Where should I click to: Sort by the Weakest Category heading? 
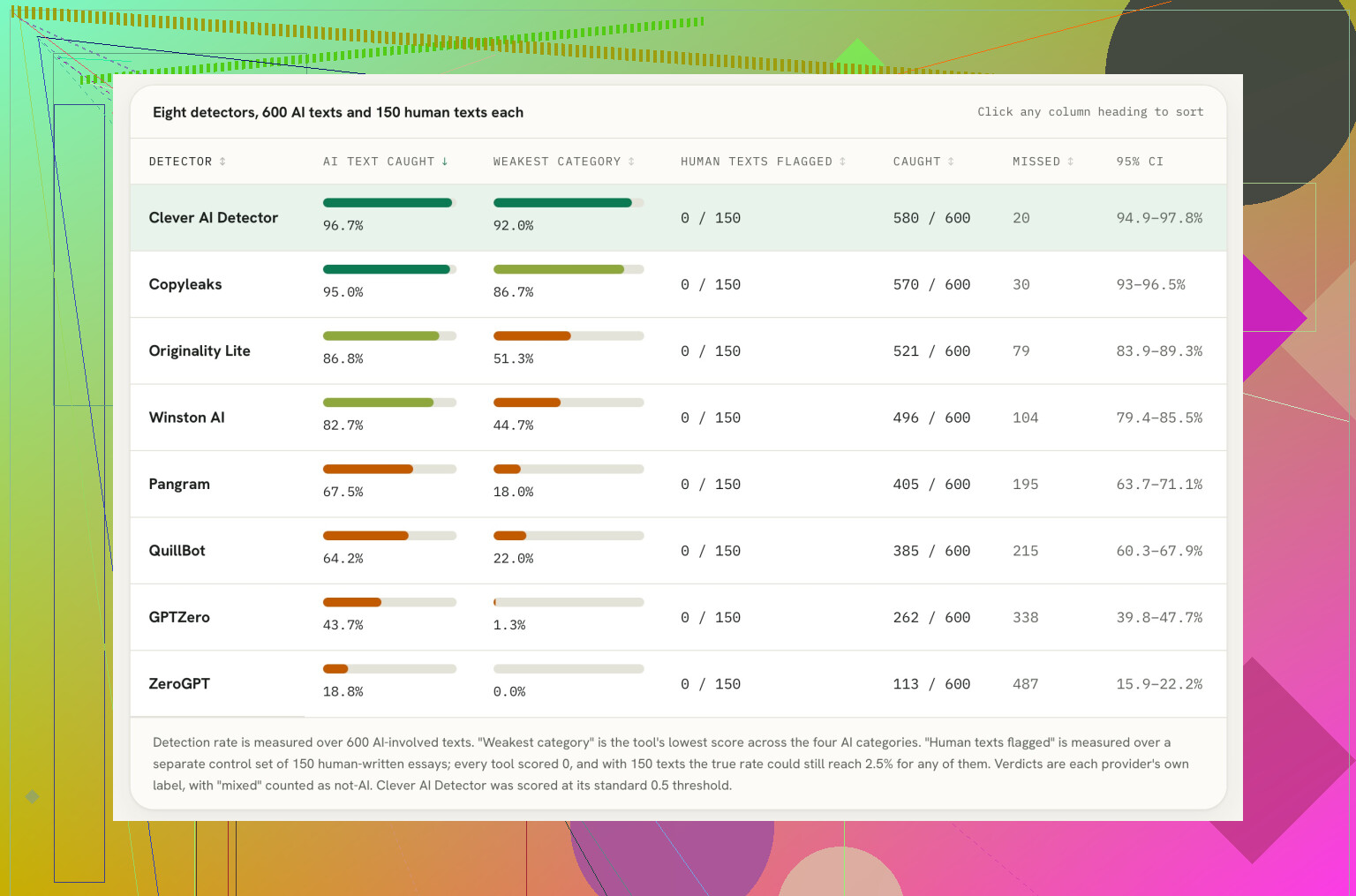tap(557, 162)
